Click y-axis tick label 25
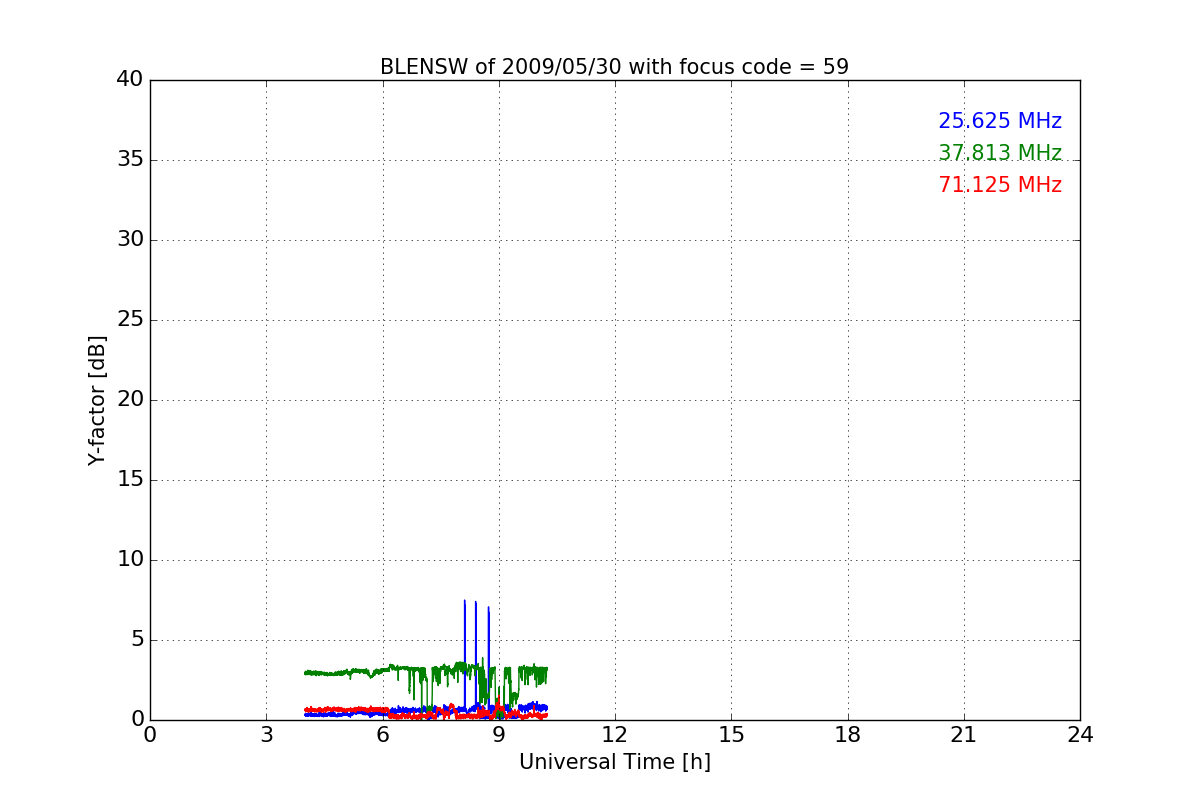Screen dimensions: 1200x800 tap(130, 320)
